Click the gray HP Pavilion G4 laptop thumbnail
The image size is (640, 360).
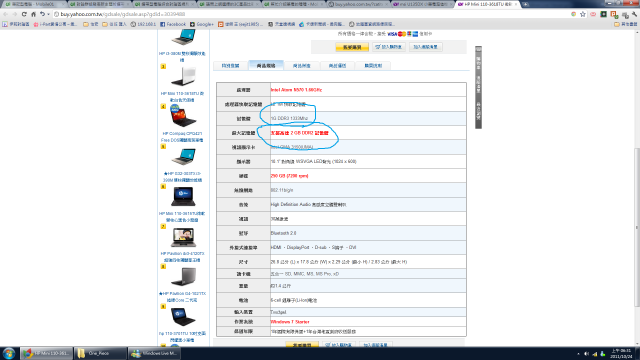(183, 277)
